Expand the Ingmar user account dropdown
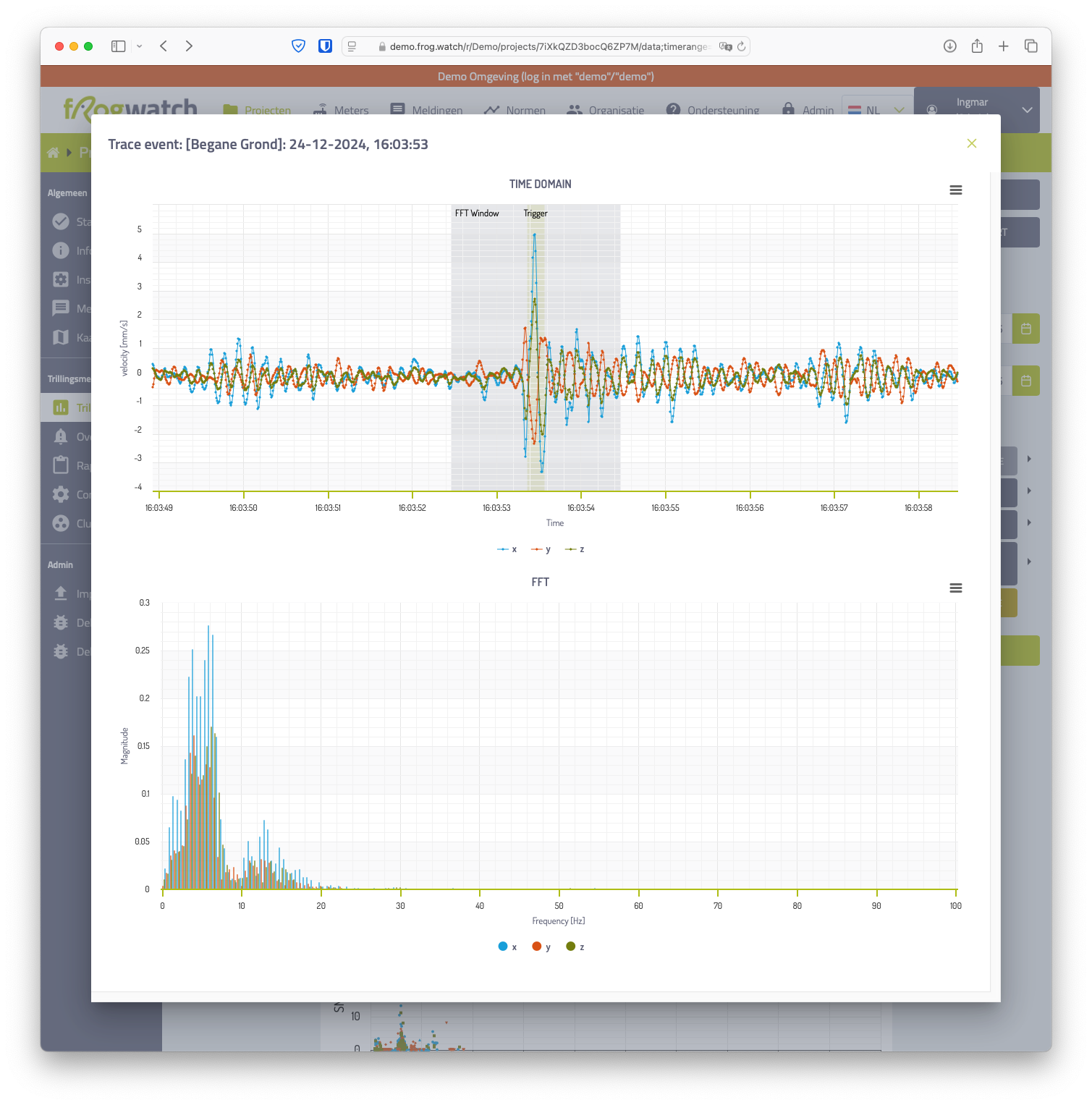 tap(977, 109)
